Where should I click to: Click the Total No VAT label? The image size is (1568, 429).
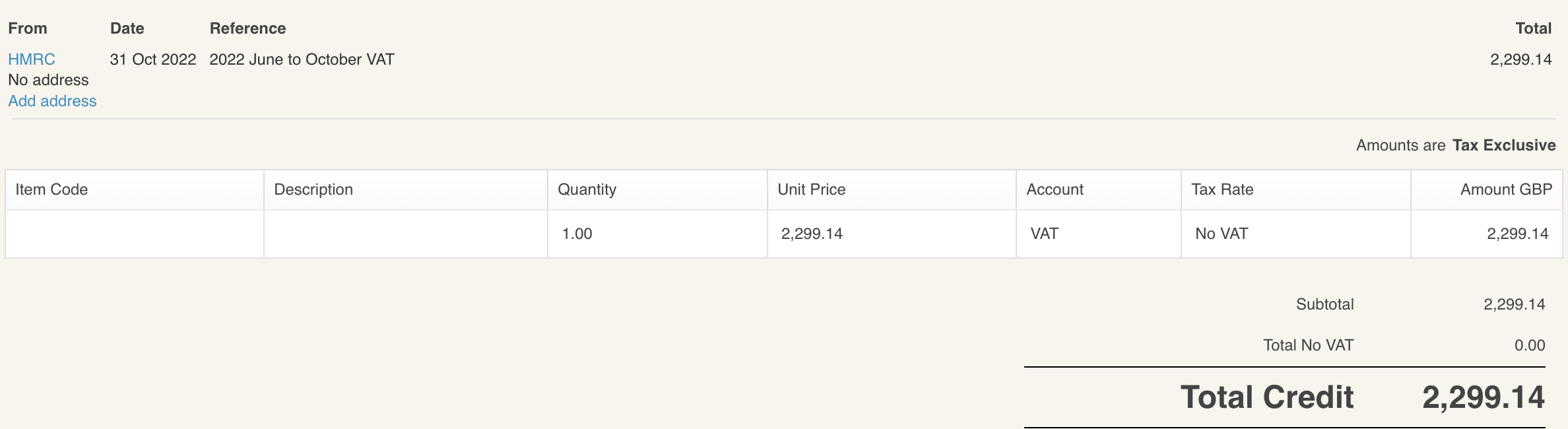pos(1308,345)
